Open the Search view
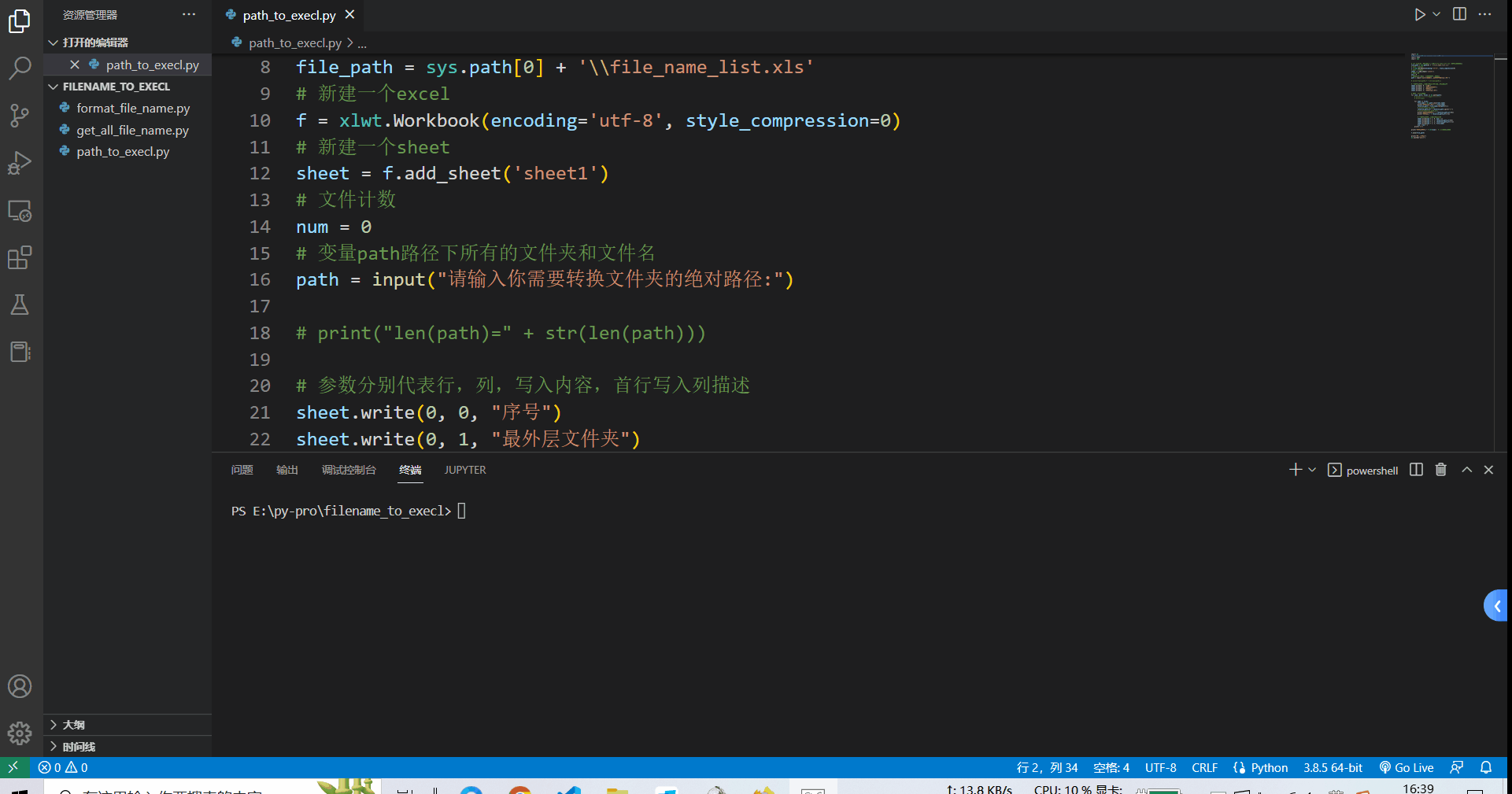Image resolution: width=1512 pixels, height=794 pixels. [20, 68]
